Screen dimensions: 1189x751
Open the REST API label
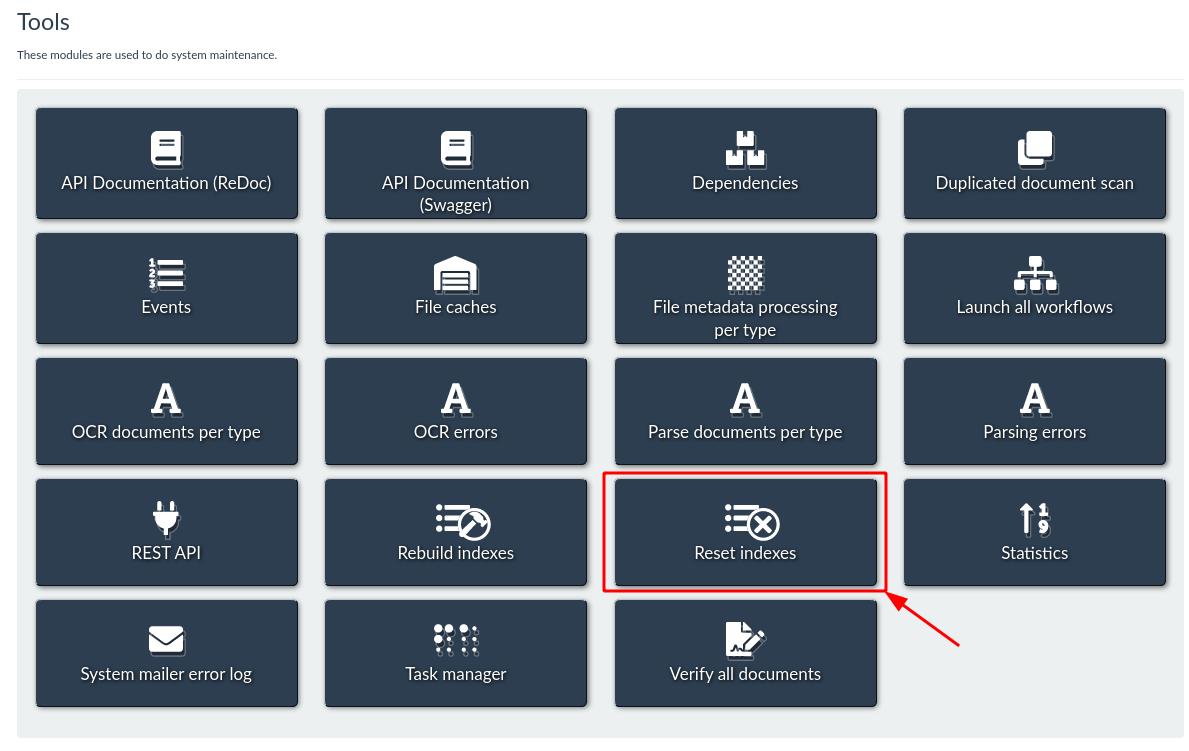pos(166,553)
